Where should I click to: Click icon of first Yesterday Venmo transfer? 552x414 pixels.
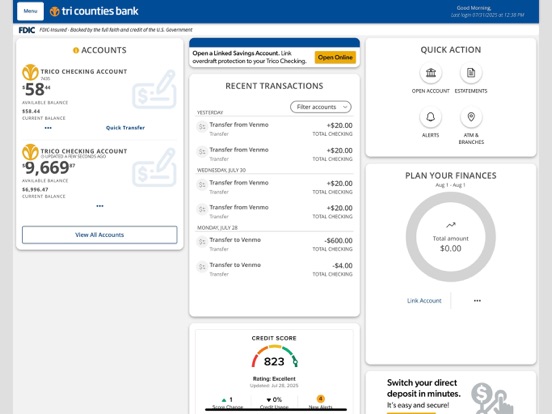pos(202,127)
